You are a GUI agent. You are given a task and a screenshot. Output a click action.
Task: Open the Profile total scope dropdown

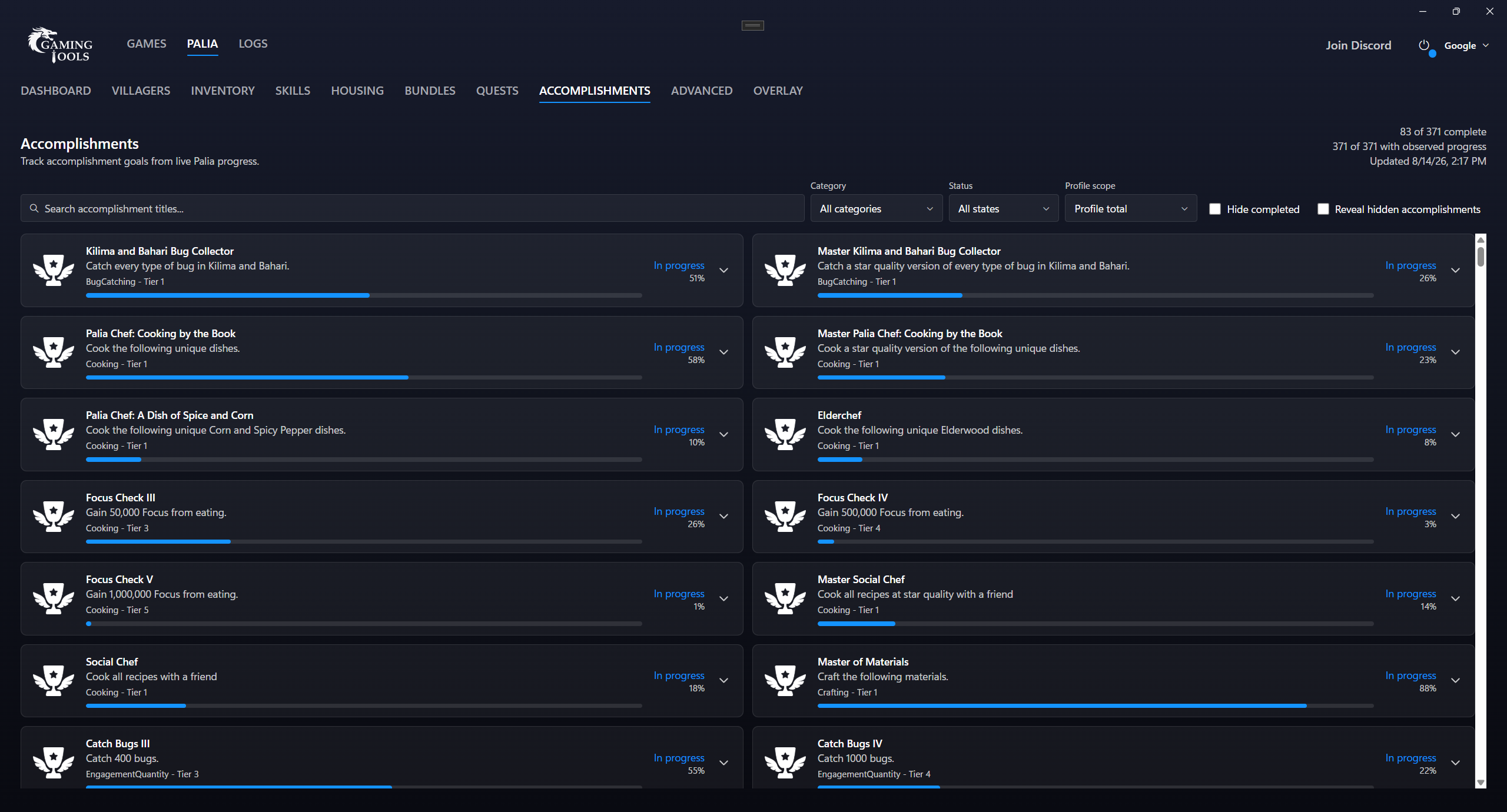1131,208
